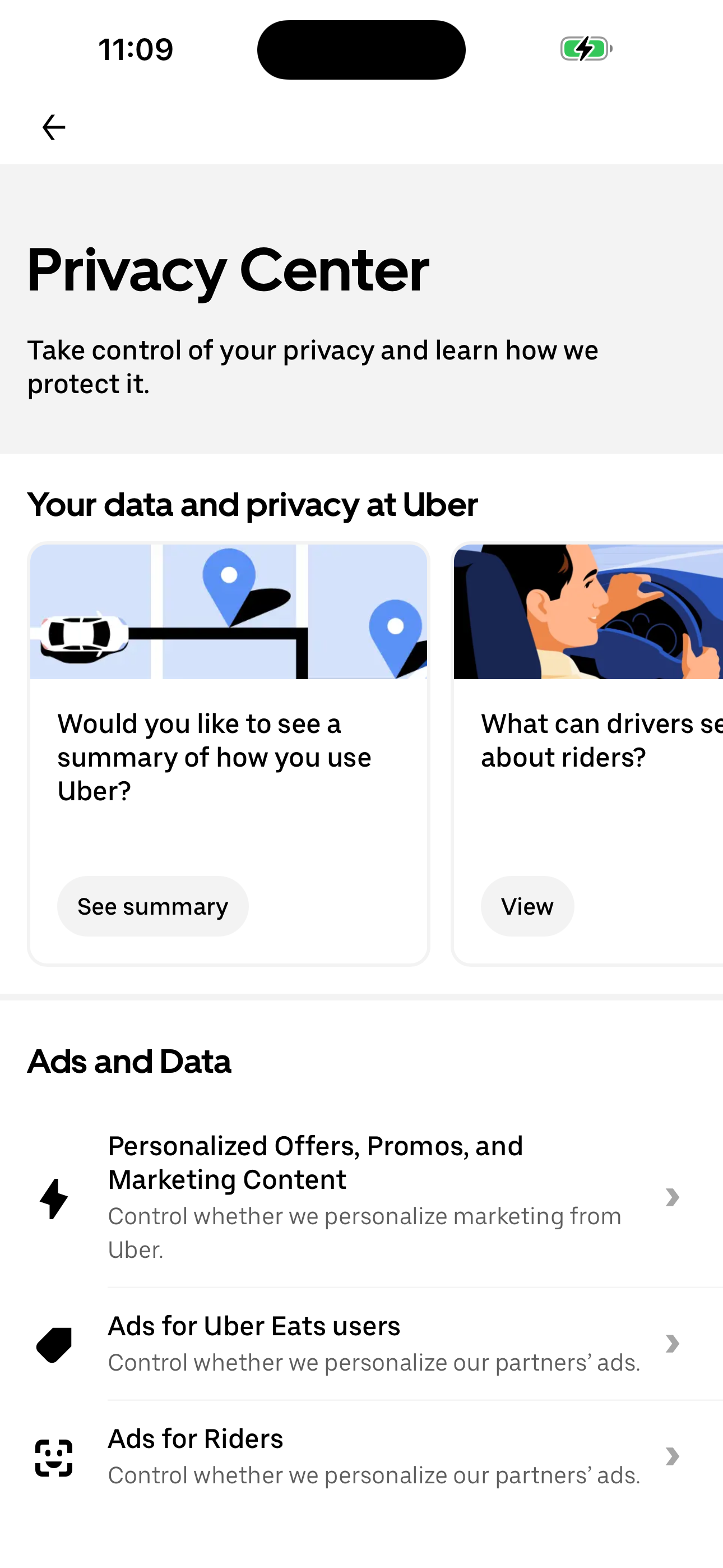Open the route map illustration thumbnail
723x1568 pixels.
pyautogui.click(x=228, y=611)
